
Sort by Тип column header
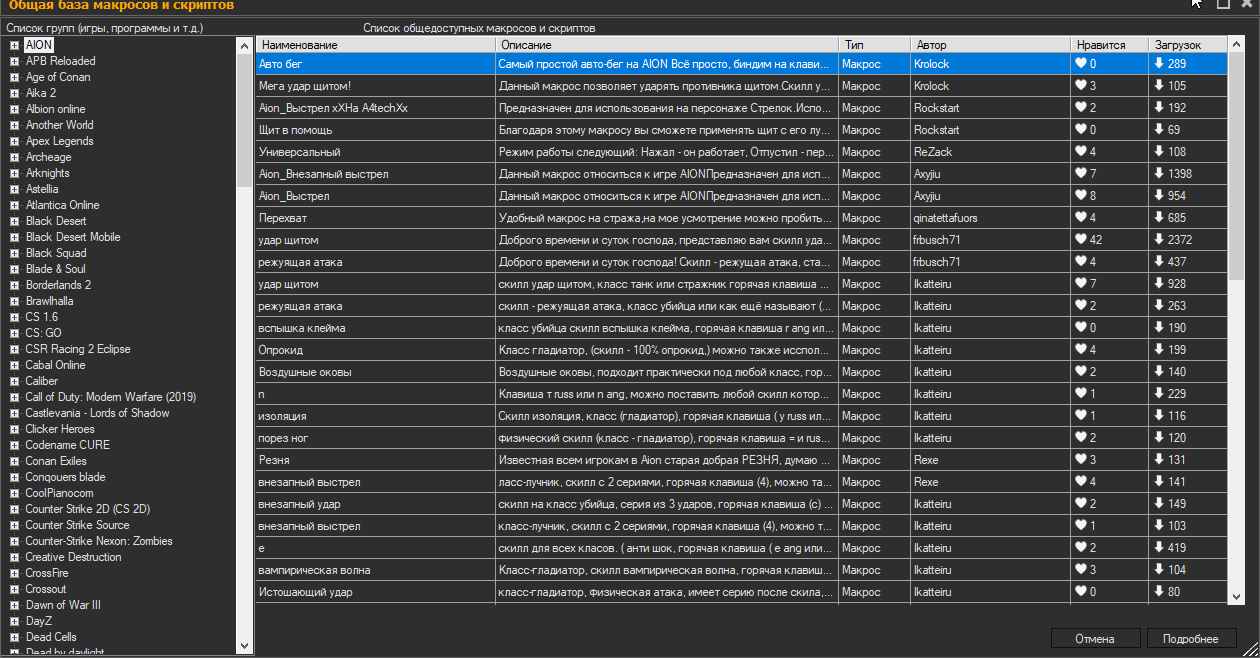point(874,45)
